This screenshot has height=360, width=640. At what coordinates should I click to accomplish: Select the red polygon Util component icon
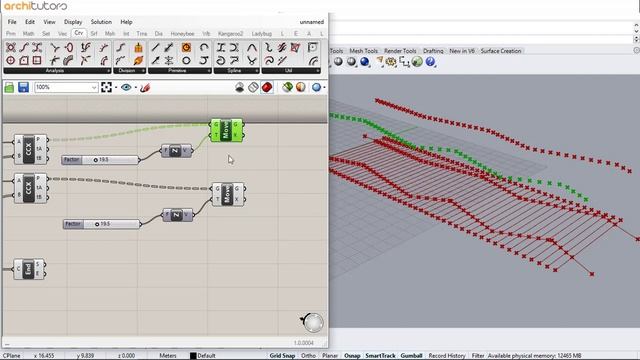(296, 48)
